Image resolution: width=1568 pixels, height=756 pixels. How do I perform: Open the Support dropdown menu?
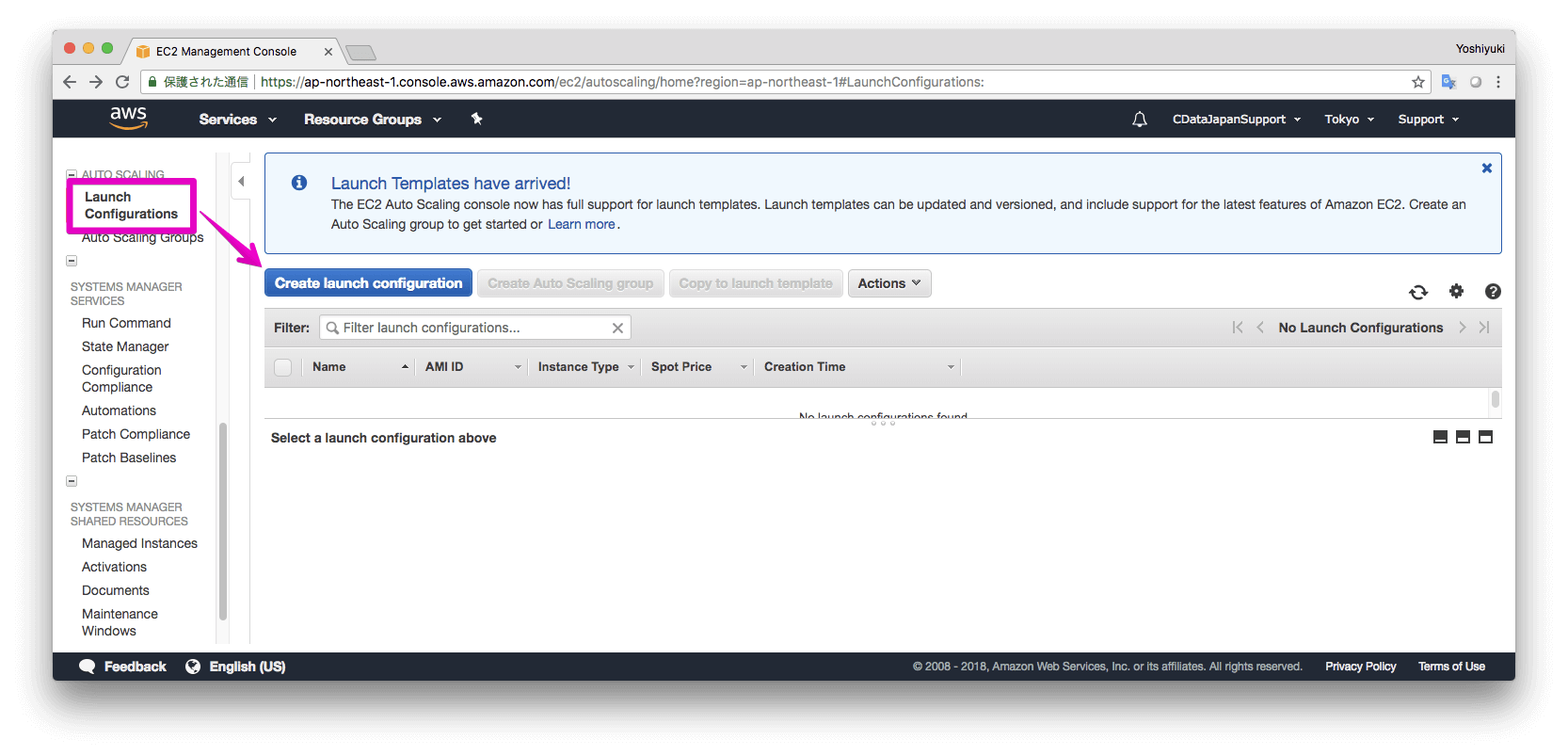point(1429,120)
